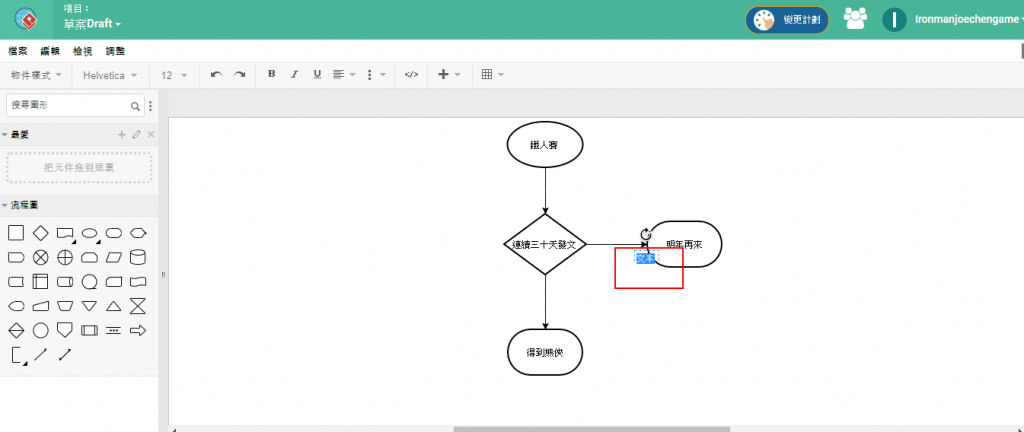Select the ellipse start shape in the palette

[89, 233]
